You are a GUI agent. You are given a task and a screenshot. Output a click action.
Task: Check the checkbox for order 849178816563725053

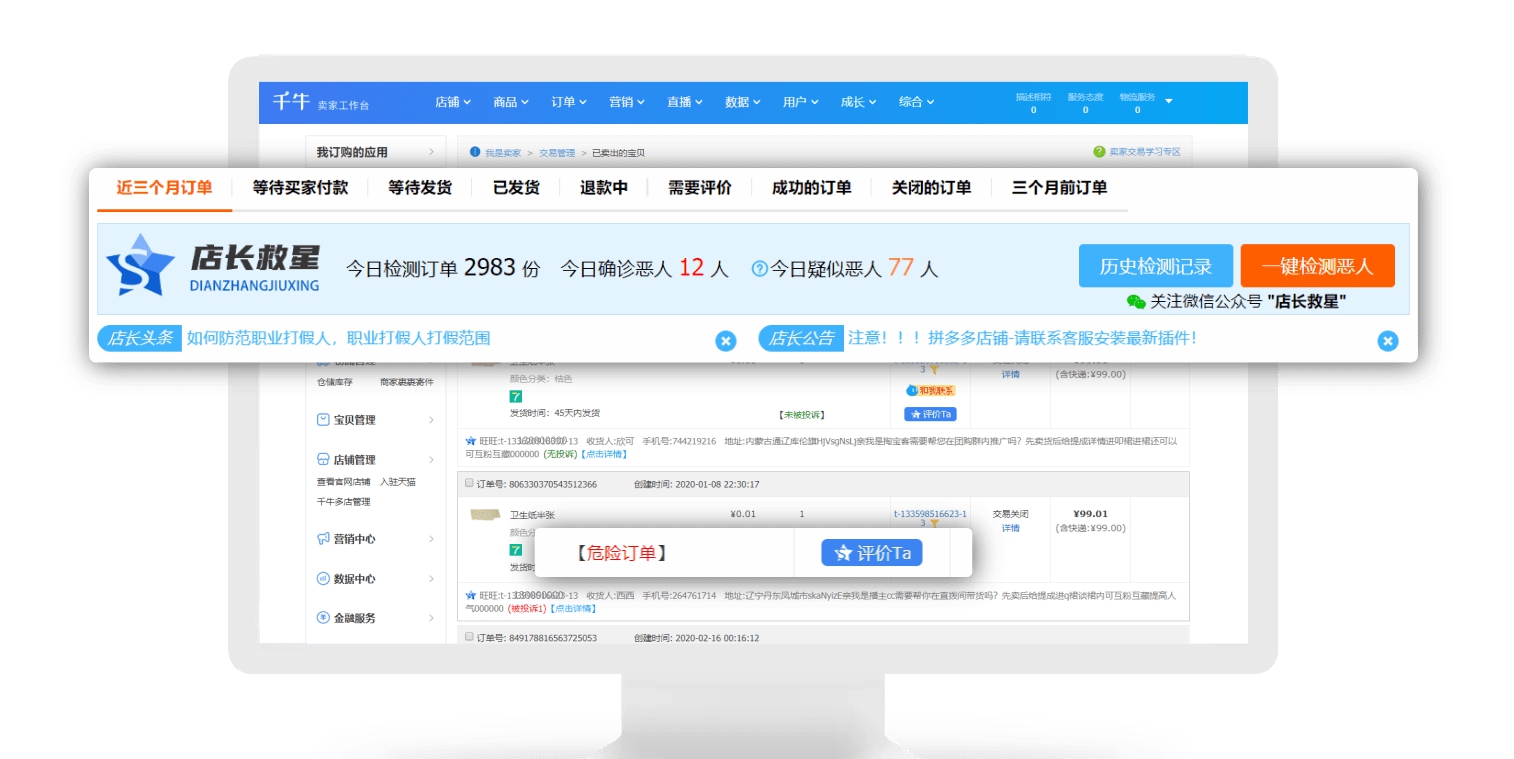[468, 638]
